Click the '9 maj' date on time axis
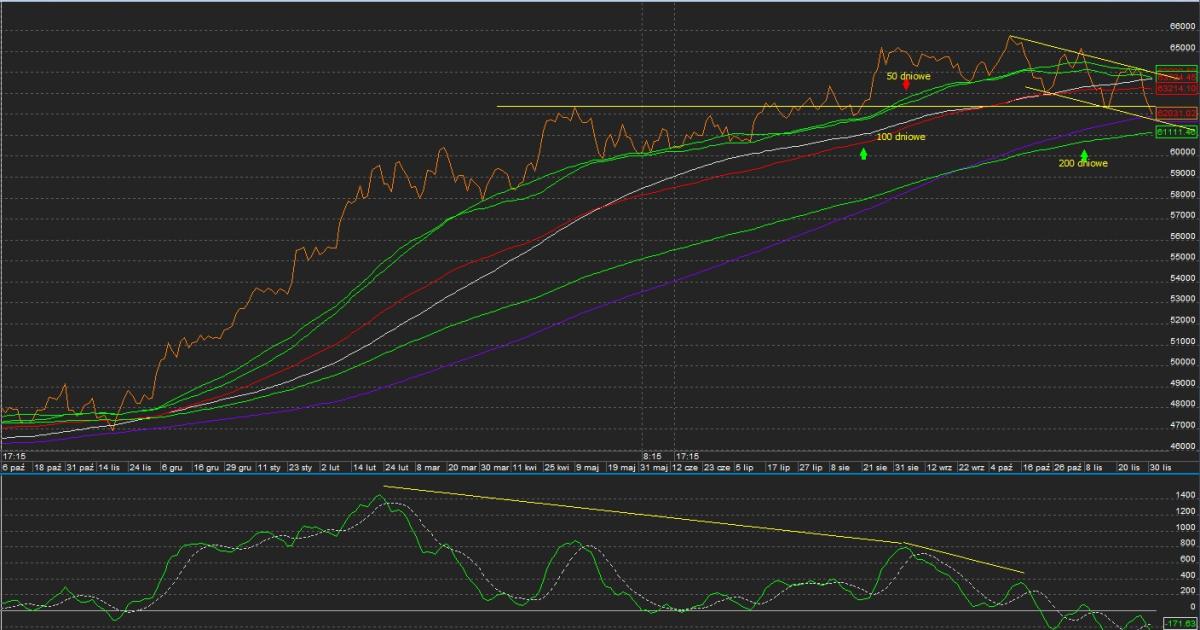The height and width of the screenshot is (630, 1200). coord(588,467)
